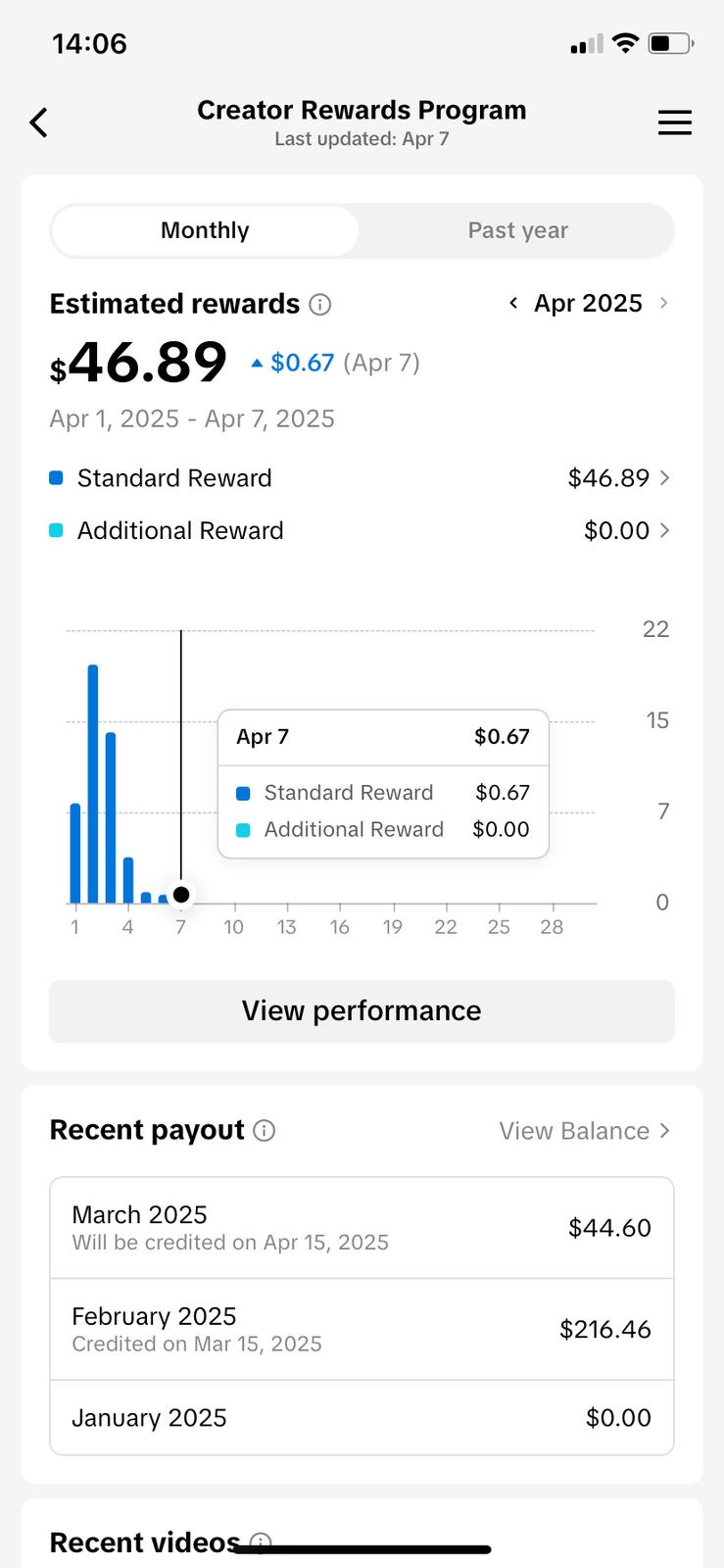724x1568 pixels.
Task: Expand Standard Reward $46.89 details
Action: (617, 478)
